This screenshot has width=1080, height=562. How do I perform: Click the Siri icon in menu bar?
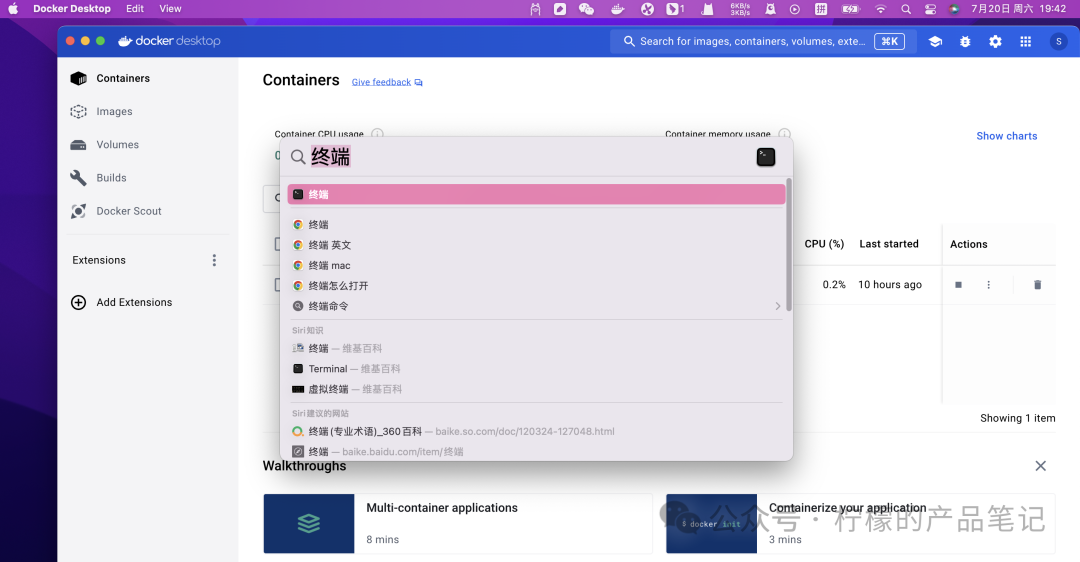(x=954, y=9)
